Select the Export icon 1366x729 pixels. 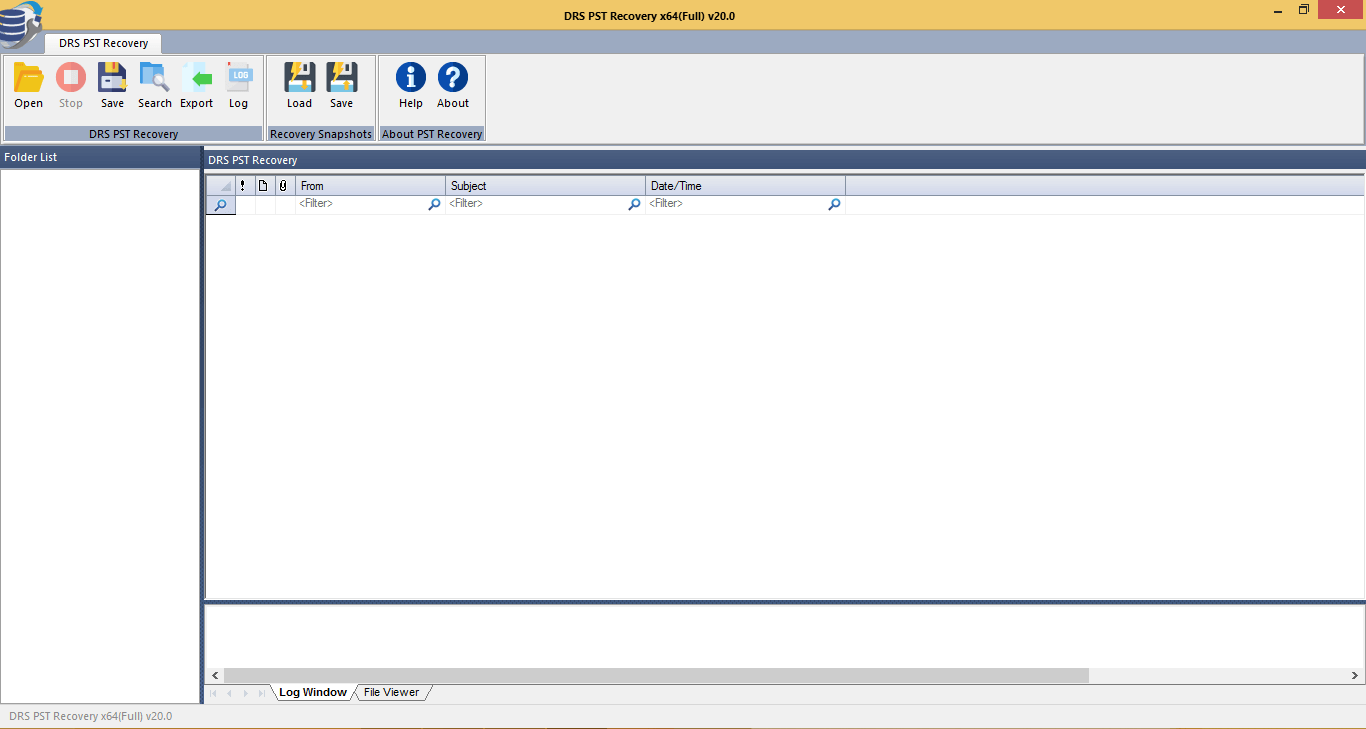[x=196, y=86]
